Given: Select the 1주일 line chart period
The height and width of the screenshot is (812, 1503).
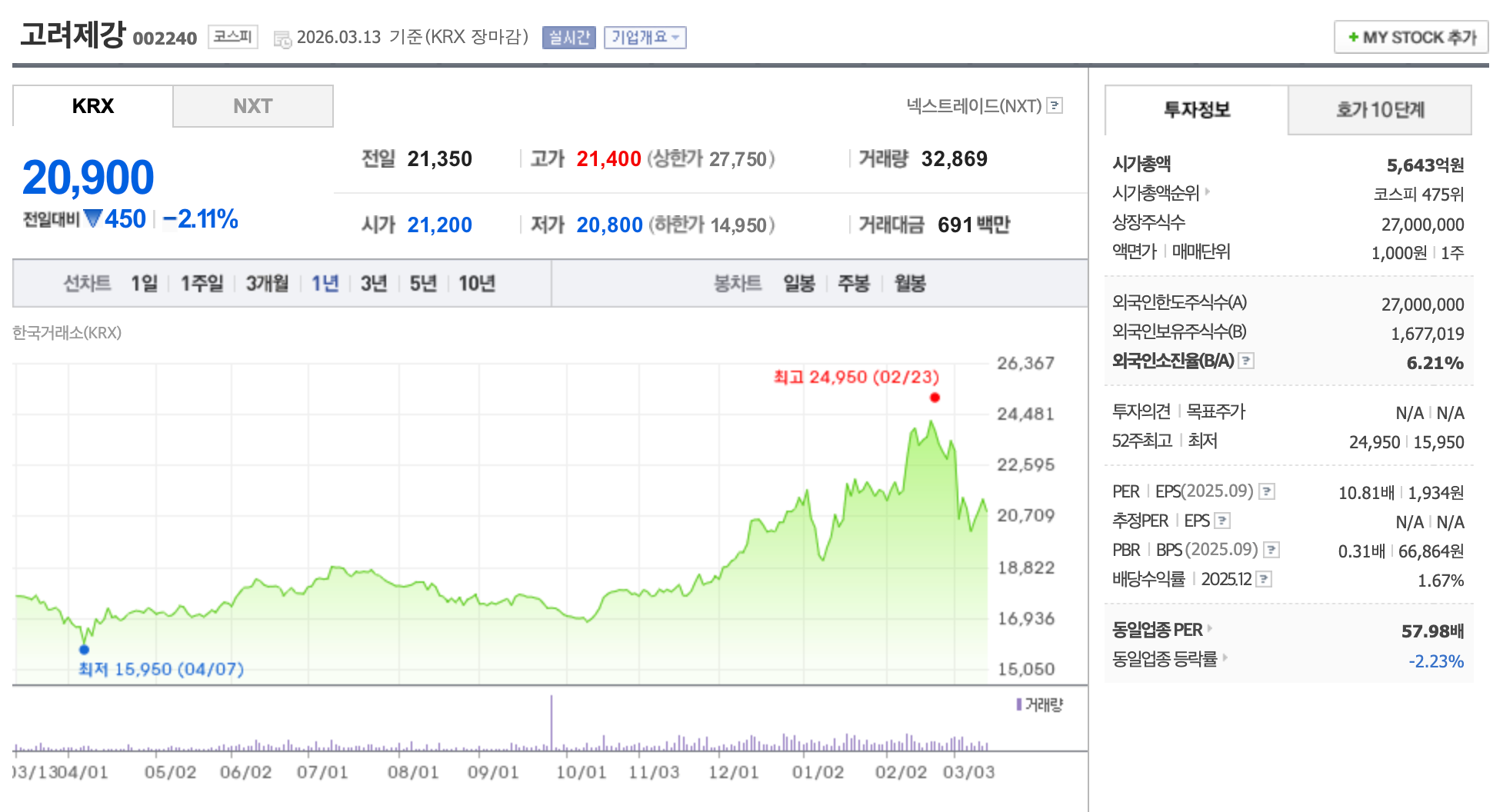Looking at the screenshot, I should pyautogui.click(x=202, y=284).
